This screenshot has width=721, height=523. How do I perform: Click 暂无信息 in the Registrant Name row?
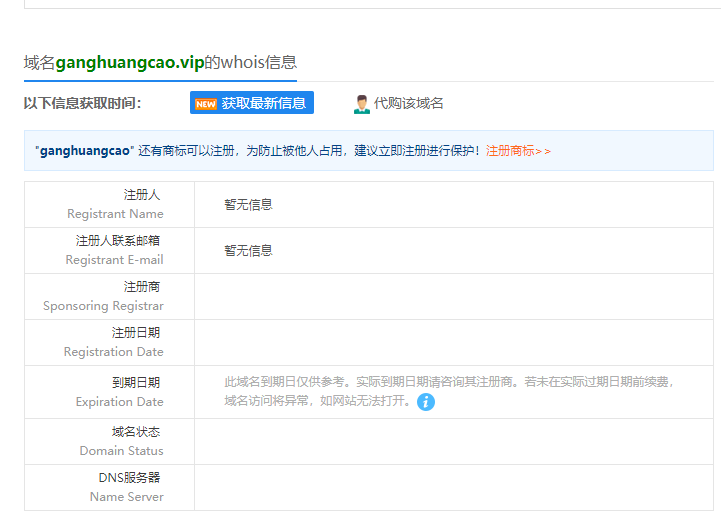point(248,205)
